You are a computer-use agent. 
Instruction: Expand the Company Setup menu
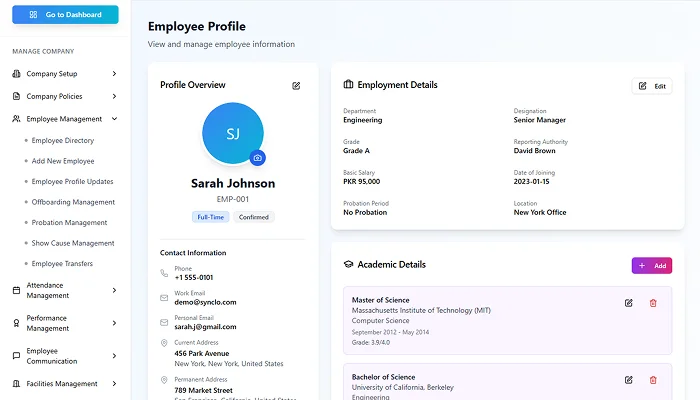tap(114, 74)
